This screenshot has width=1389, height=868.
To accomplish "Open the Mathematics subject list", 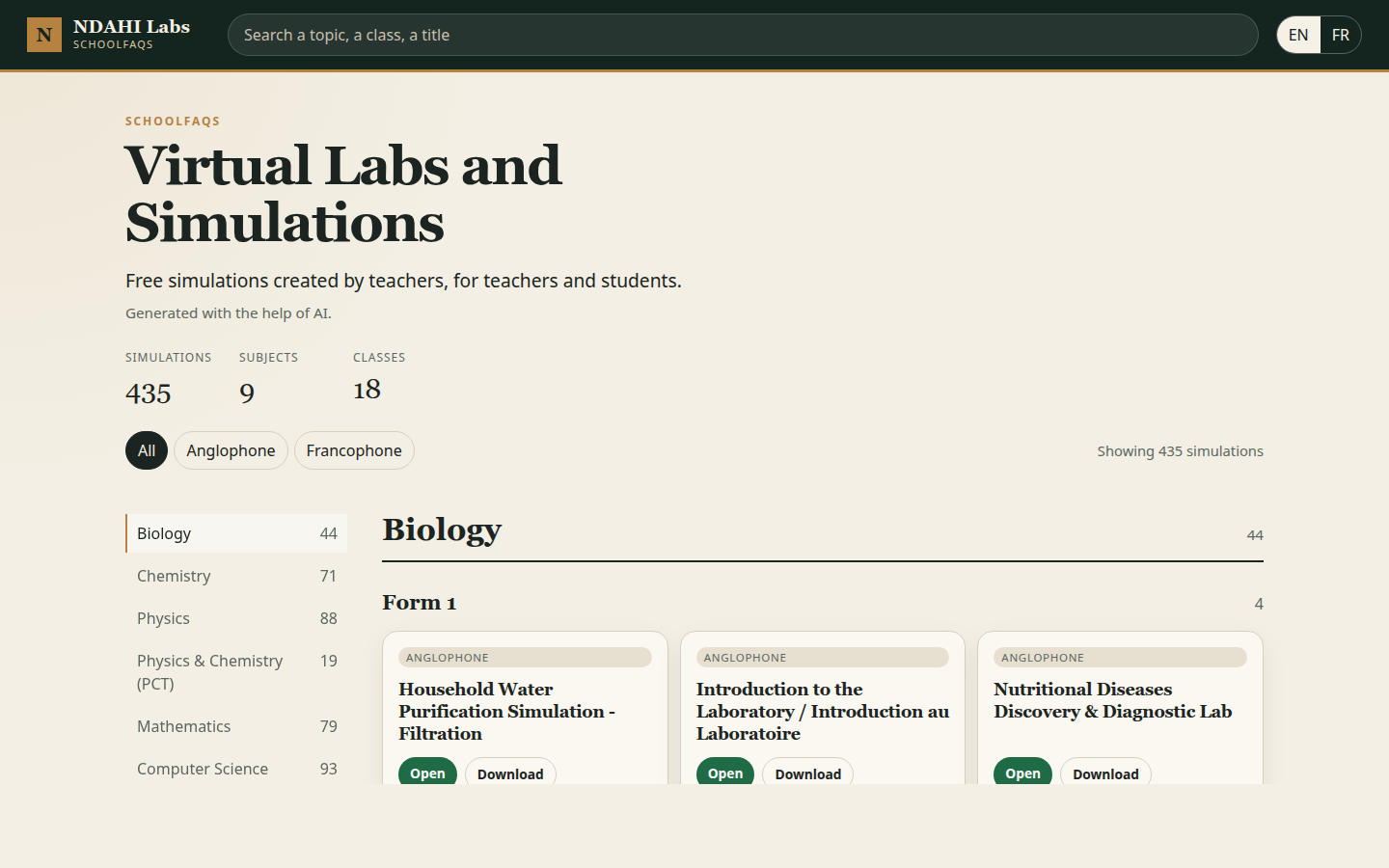I will pos(236,726).
